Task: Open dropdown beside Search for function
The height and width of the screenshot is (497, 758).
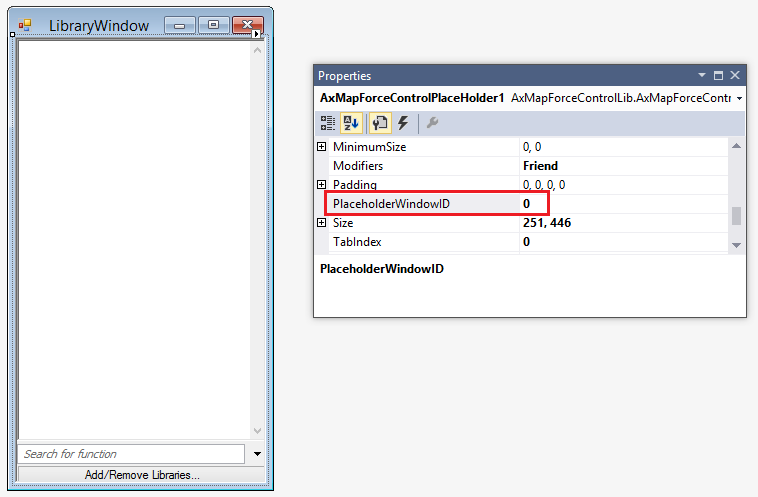Action: pyautogui.click(x=257, y=454)
